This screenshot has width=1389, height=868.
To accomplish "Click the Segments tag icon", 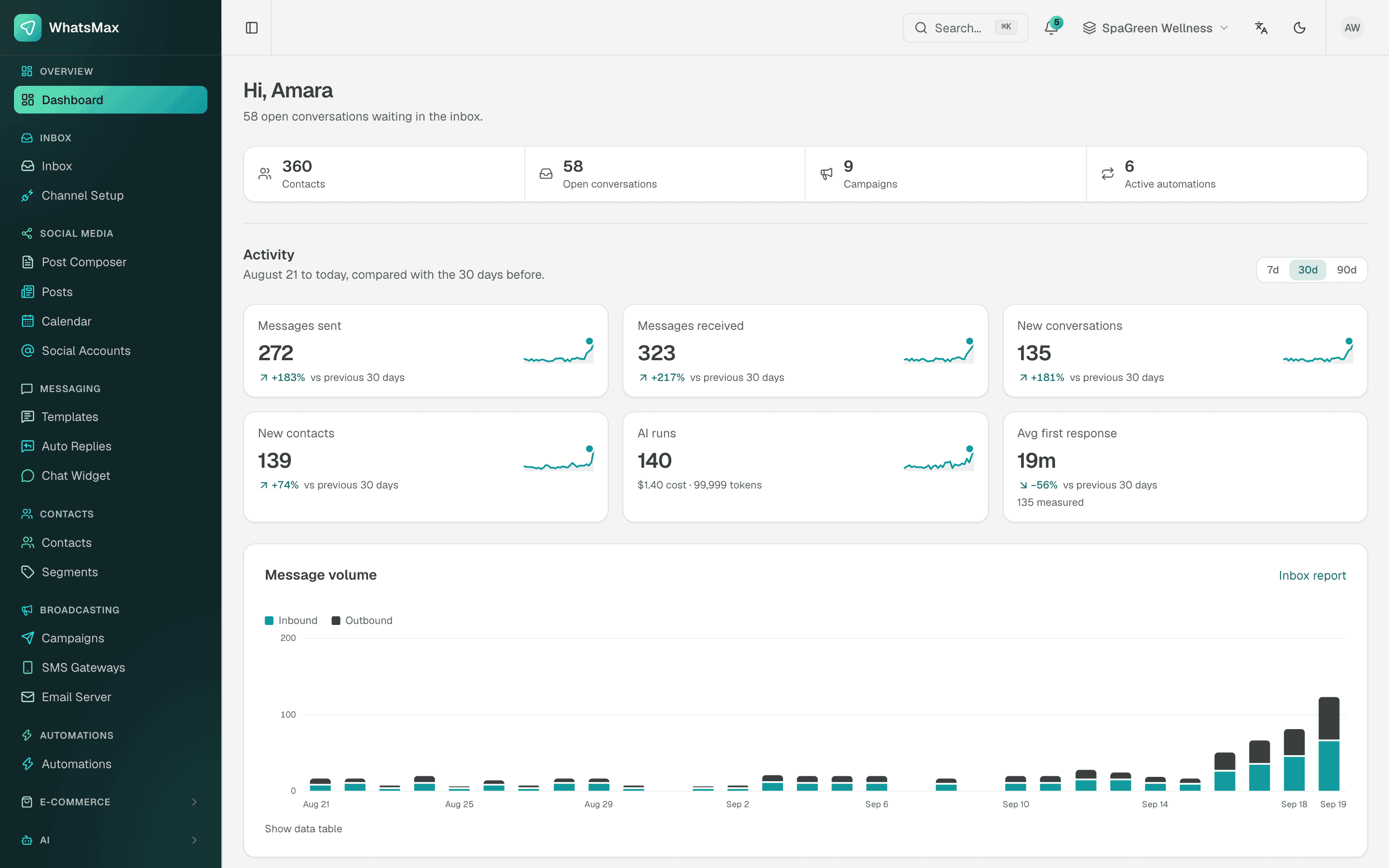I will pyautogui.click(x=27, y=572).
